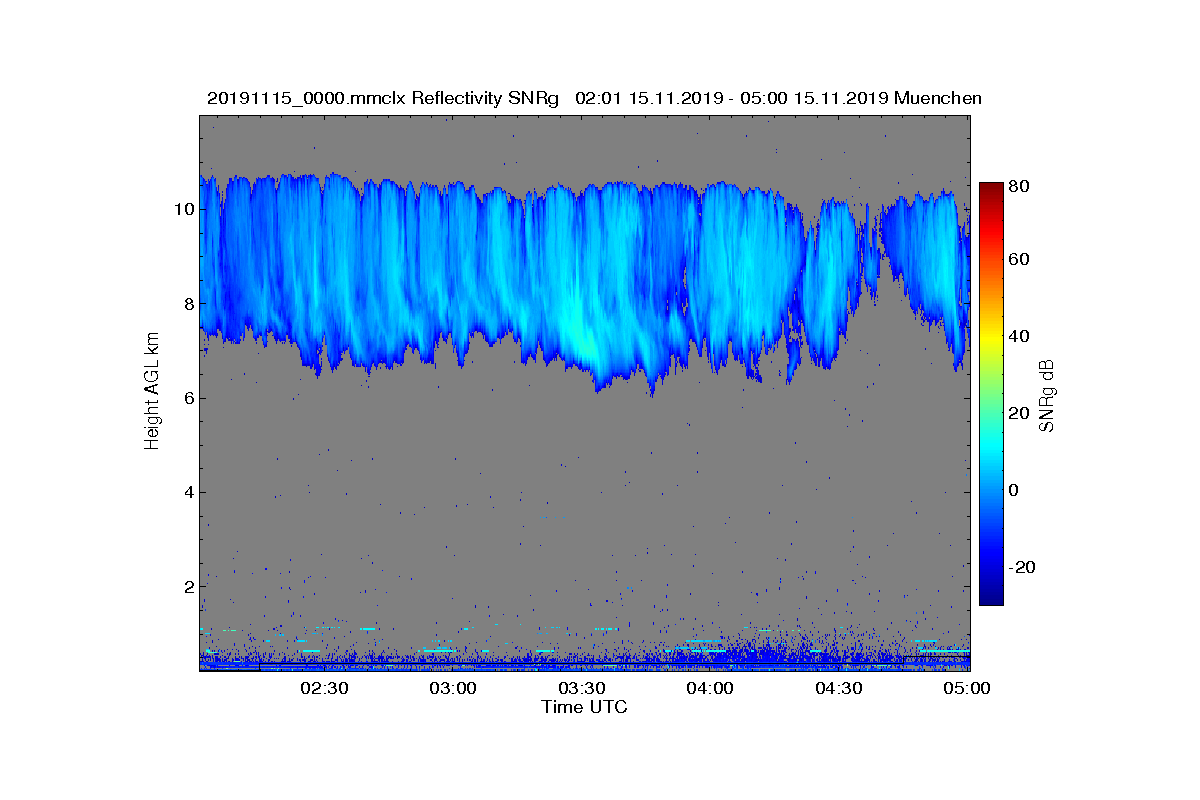Click the plot title text at top
Image resolution: width=1200 pixels, height=800 pixels.
point(594,98)
